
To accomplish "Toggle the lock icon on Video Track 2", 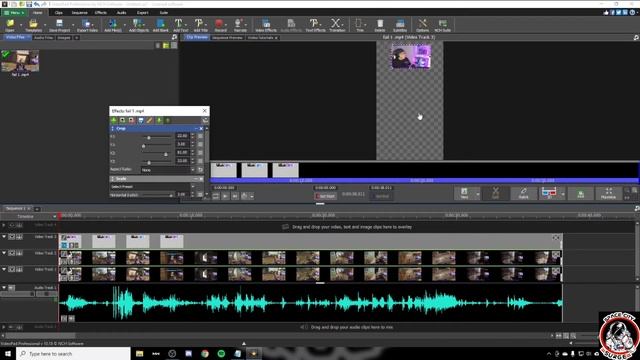I will [19, 253].
